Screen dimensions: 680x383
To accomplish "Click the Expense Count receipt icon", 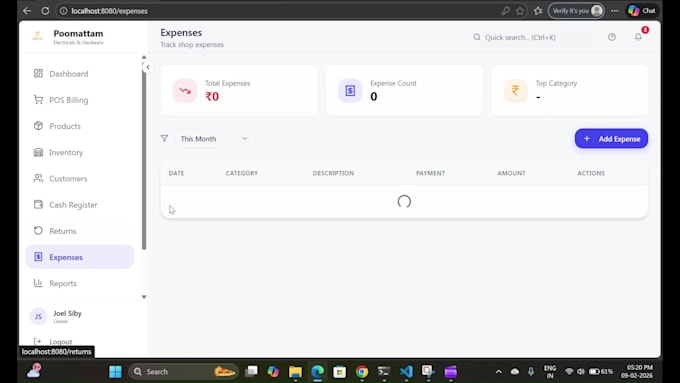I will [x=350, y=91].
